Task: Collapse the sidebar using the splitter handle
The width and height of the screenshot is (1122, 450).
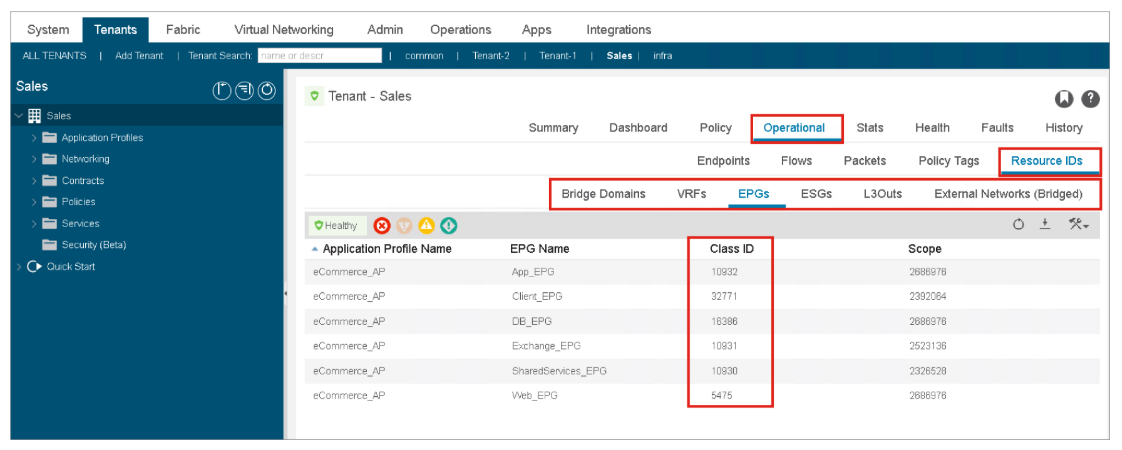Action: (286, 294)
